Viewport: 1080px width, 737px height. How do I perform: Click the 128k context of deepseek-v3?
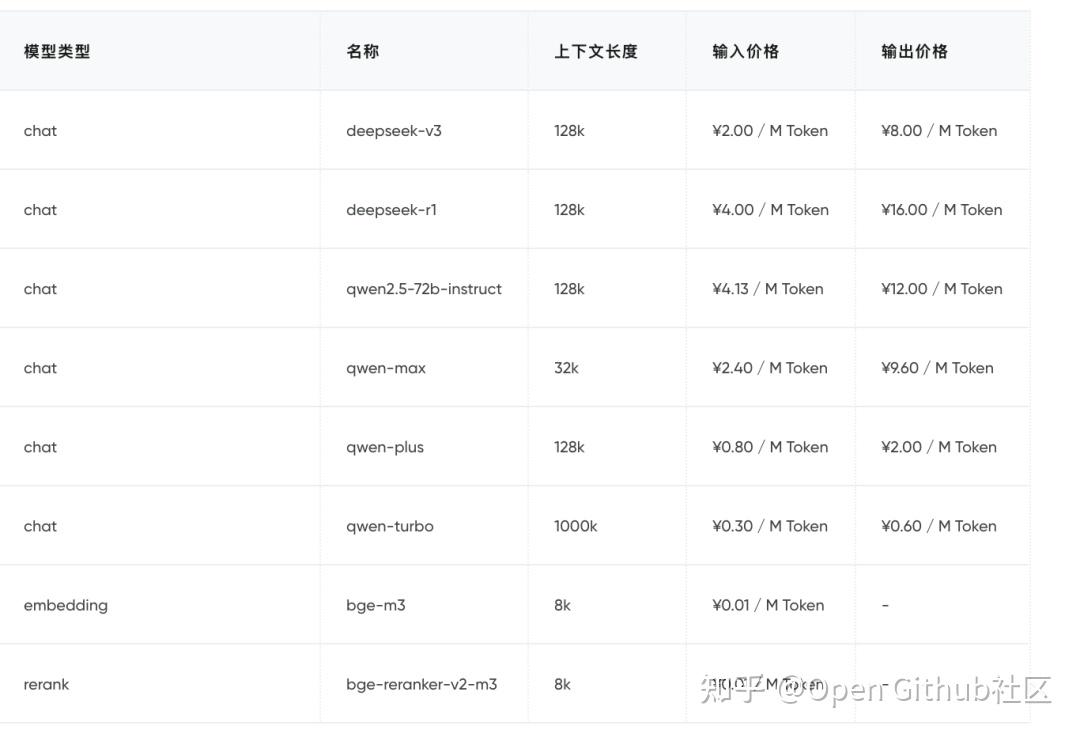[569, 131]
